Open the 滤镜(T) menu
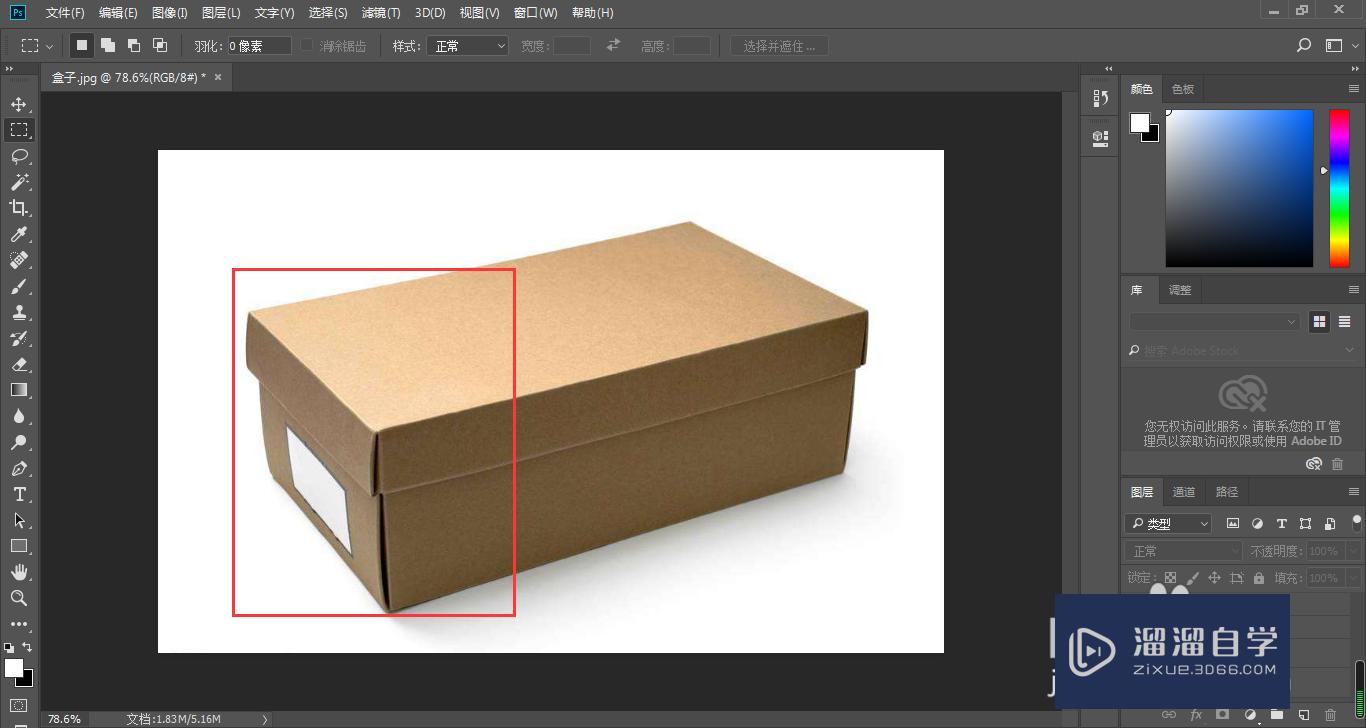The image size is (1366, 728). [x=381, y=13]
